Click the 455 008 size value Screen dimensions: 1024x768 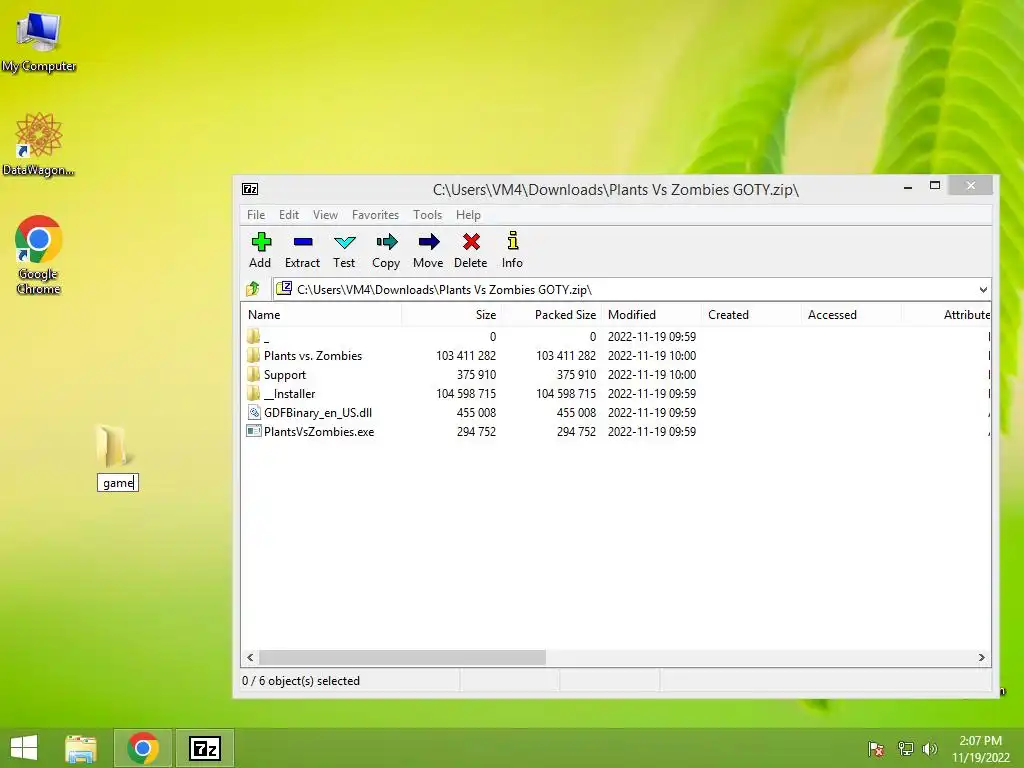(x=476, y=413)
